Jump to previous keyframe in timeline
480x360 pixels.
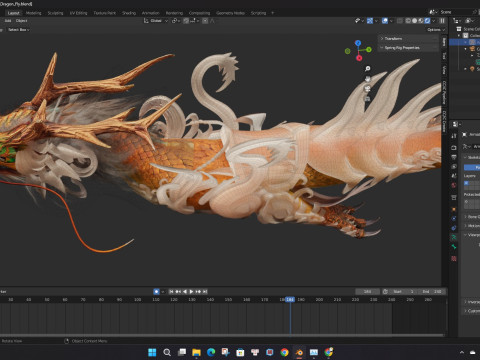(x=178, y=291)
